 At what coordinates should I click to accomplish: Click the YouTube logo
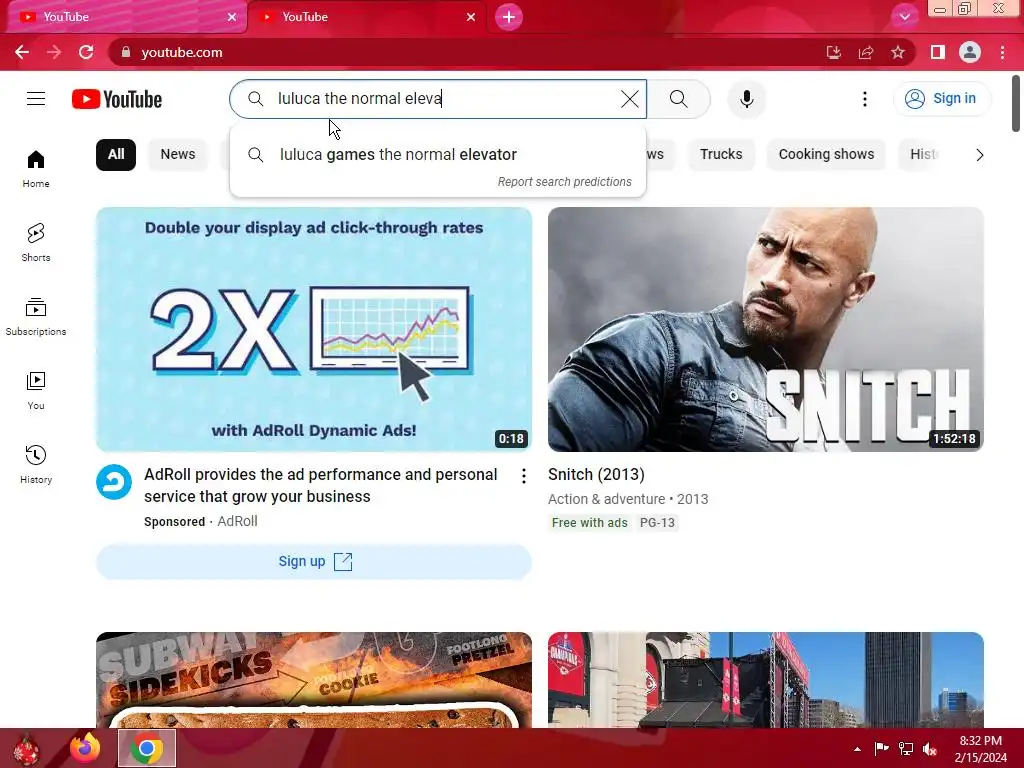(x=117, y=99)
